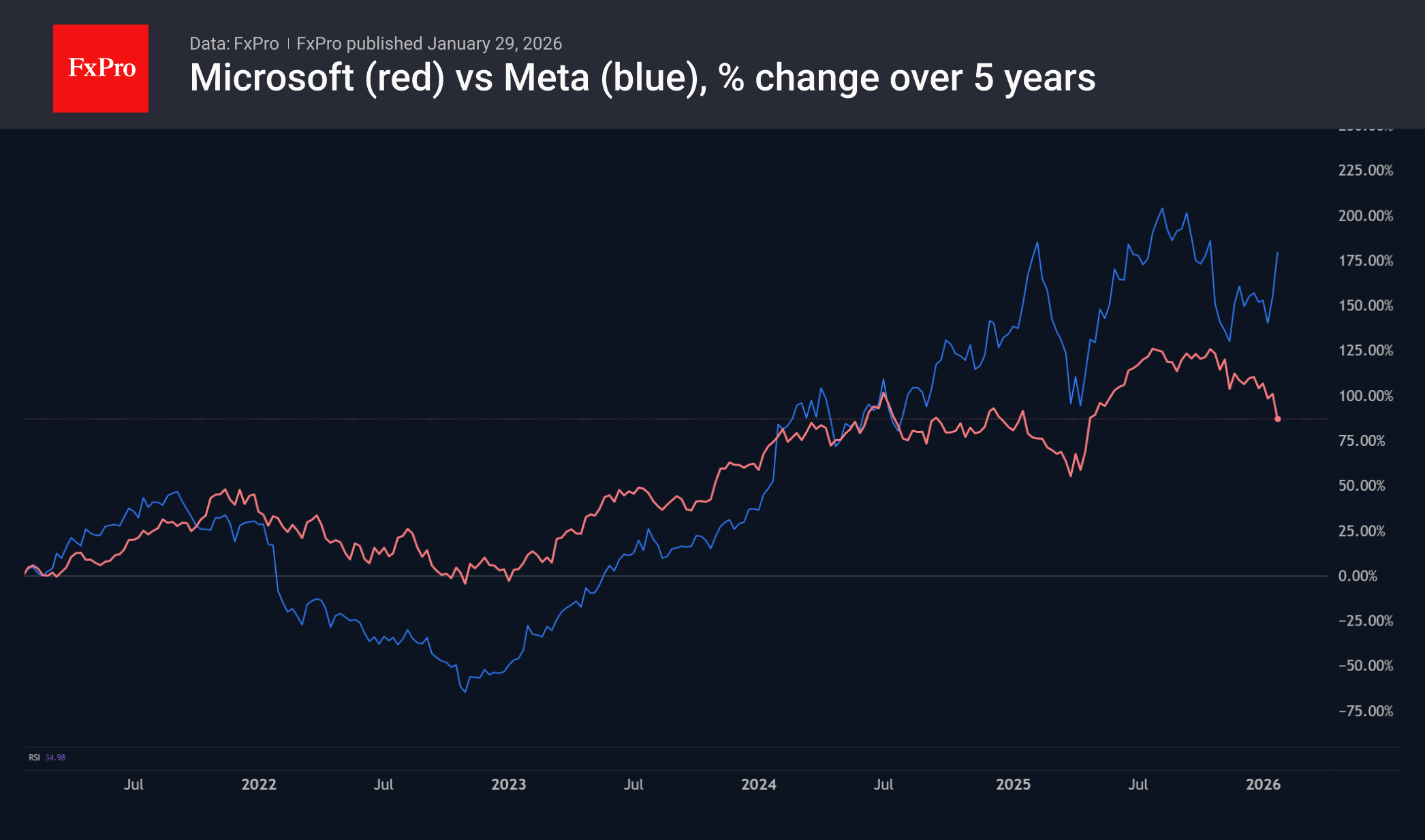Click the red endpoint dot on Microsoft line
1425x840 pixels.
point(1278,419)
